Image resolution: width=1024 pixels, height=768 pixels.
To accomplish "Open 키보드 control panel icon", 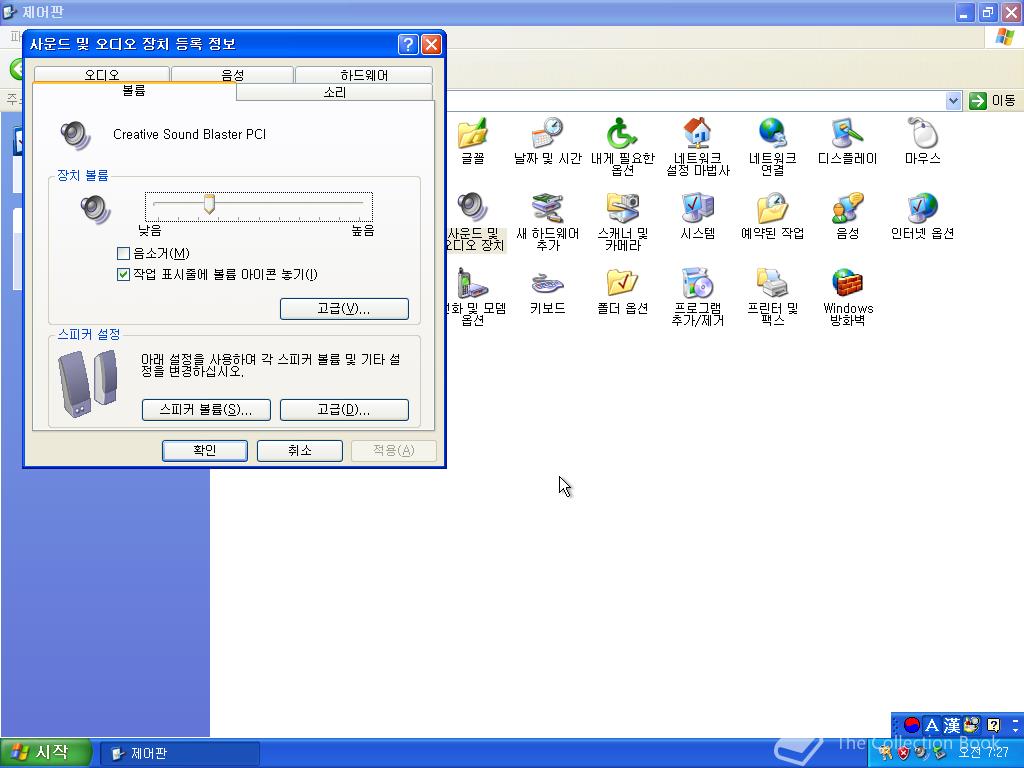I will (x=547, y=291).
